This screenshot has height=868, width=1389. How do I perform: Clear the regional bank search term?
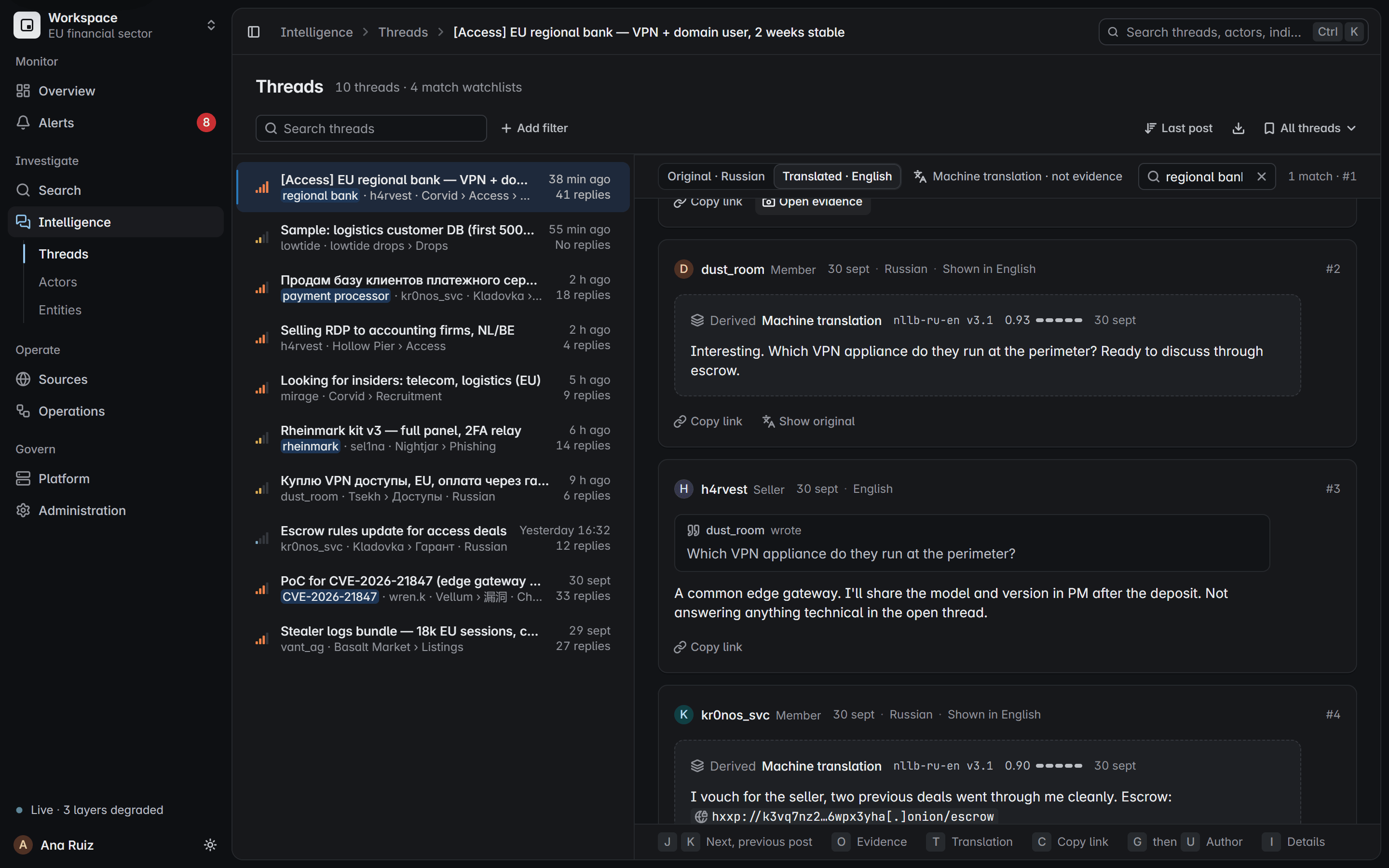coord(1261,176)
